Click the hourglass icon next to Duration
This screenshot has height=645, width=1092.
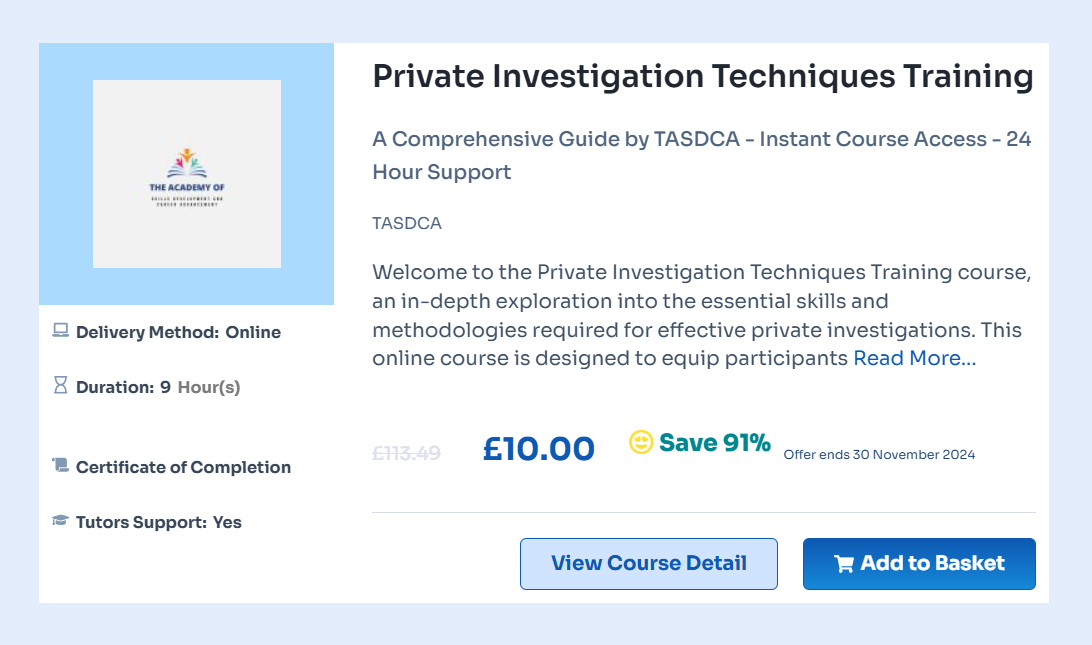click(61, 385)
